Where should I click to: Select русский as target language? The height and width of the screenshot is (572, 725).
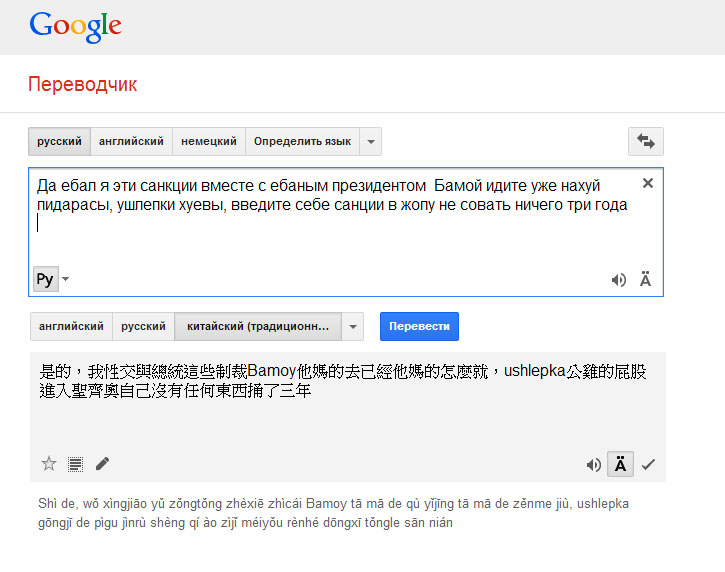143,326
